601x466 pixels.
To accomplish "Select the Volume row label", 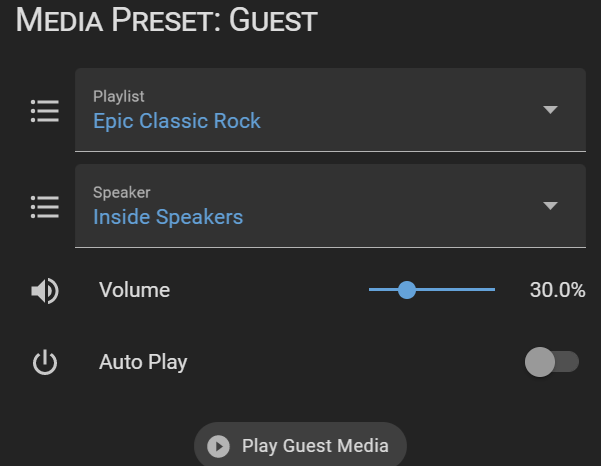I will (x=135, y=291).
